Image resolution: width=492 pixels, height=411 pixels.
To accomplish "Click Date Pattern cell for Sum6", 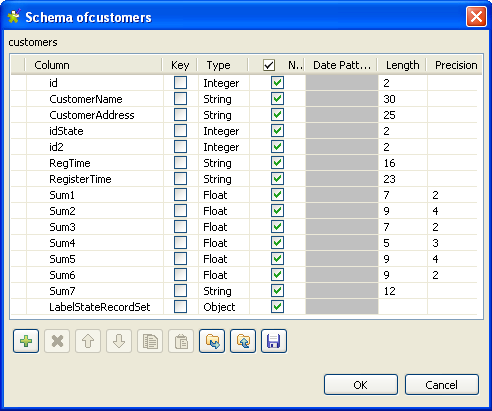I will 342,275.
